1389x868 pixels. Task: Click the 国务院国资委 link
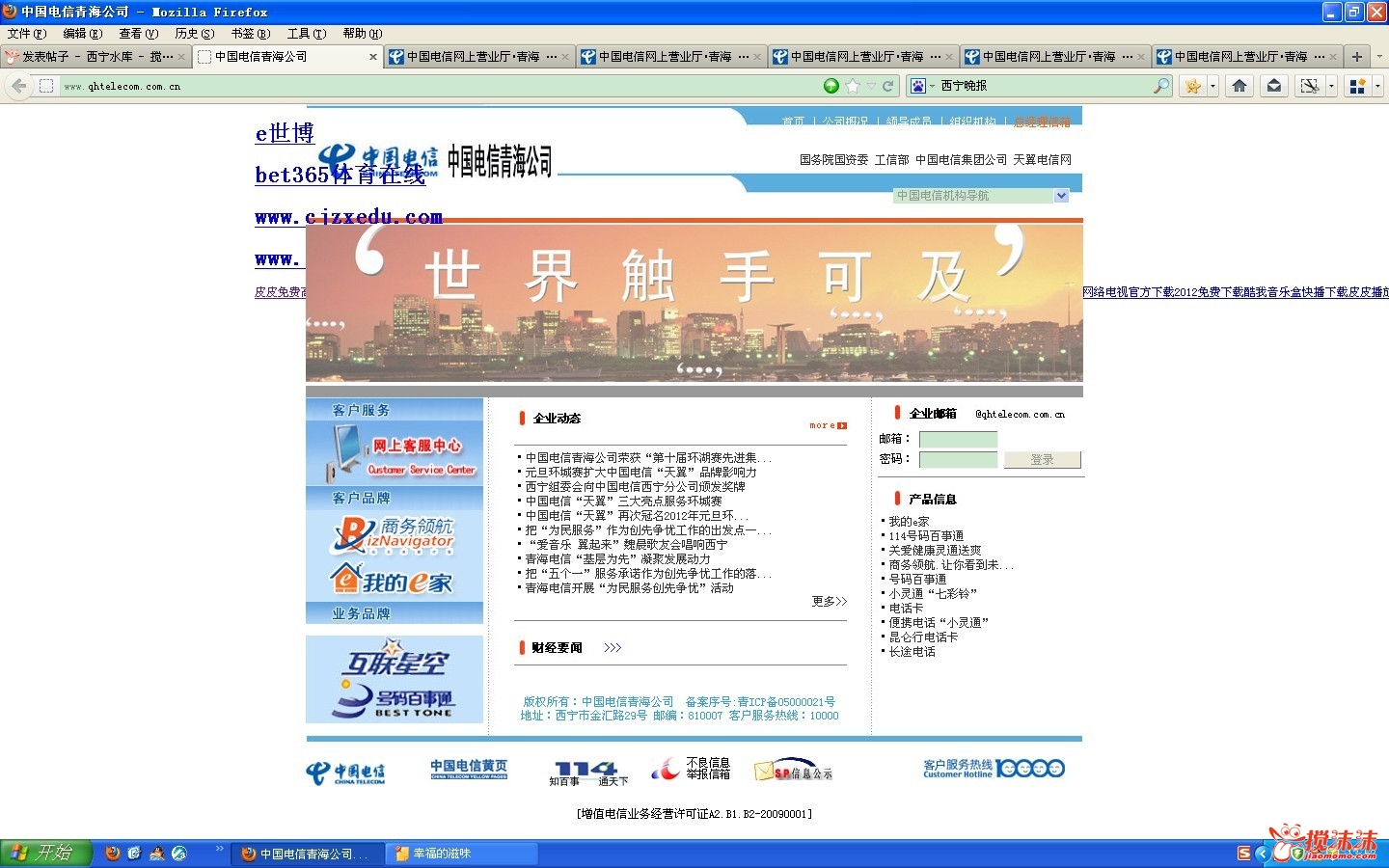pos(833,160)
